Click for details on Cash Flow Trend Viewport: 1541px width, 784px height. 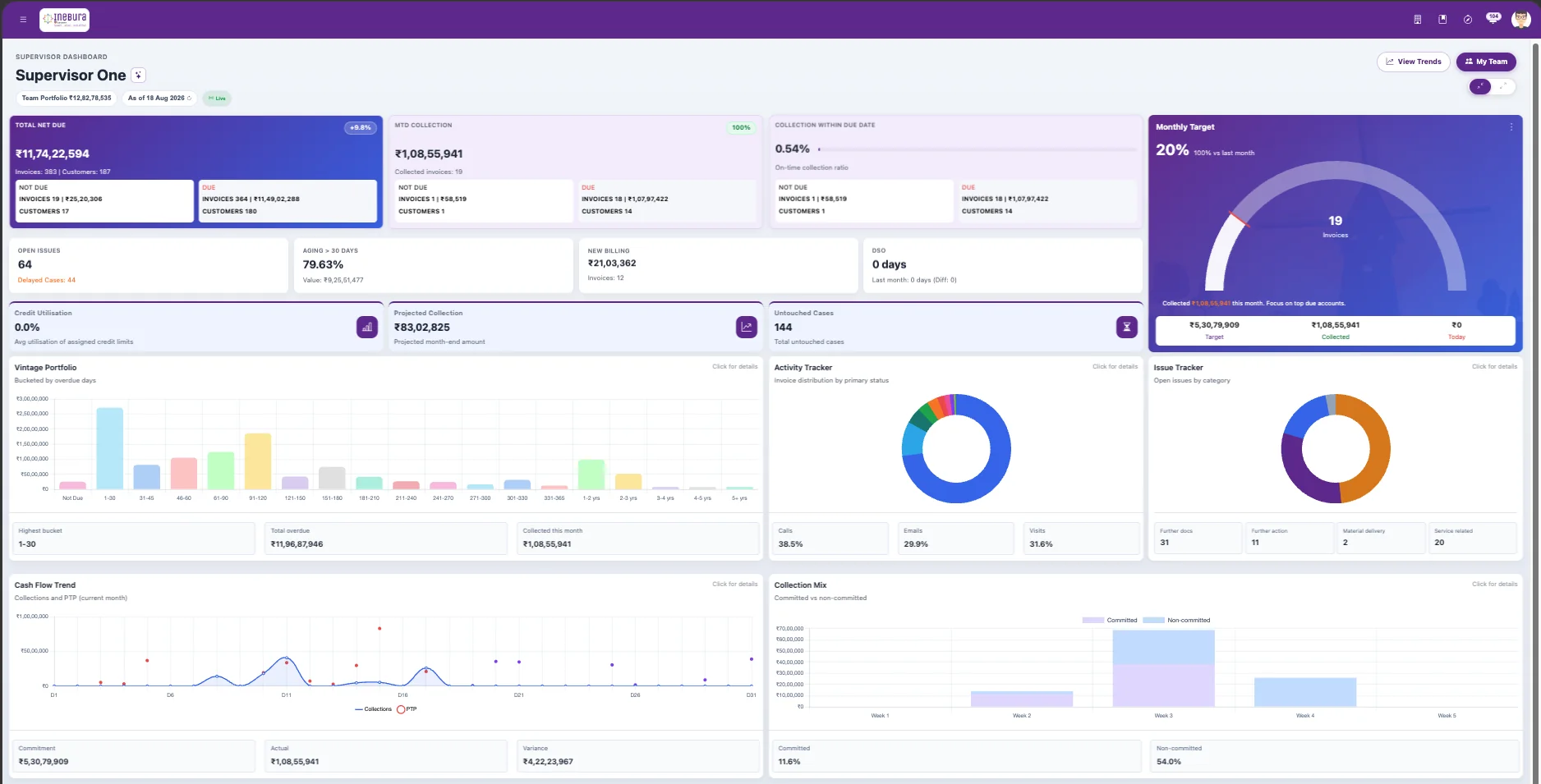734,584
